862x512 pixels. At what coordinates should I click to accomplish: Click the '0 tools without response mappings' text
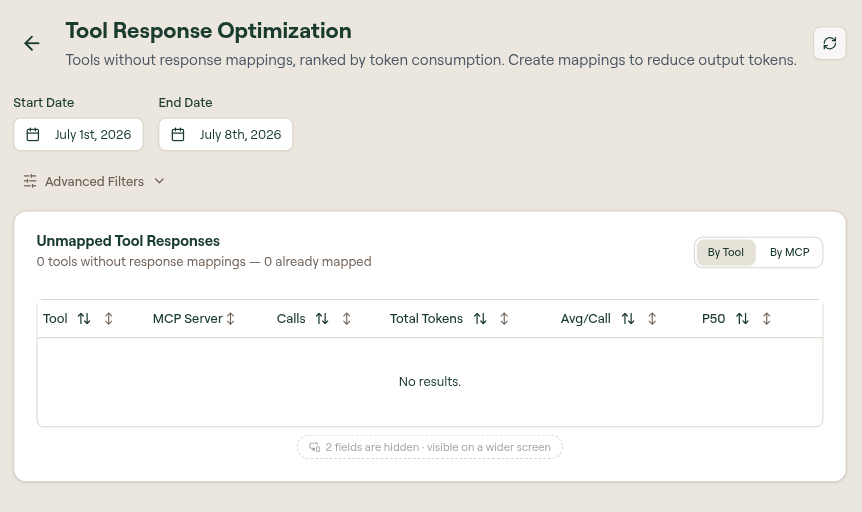pos(141,261)
